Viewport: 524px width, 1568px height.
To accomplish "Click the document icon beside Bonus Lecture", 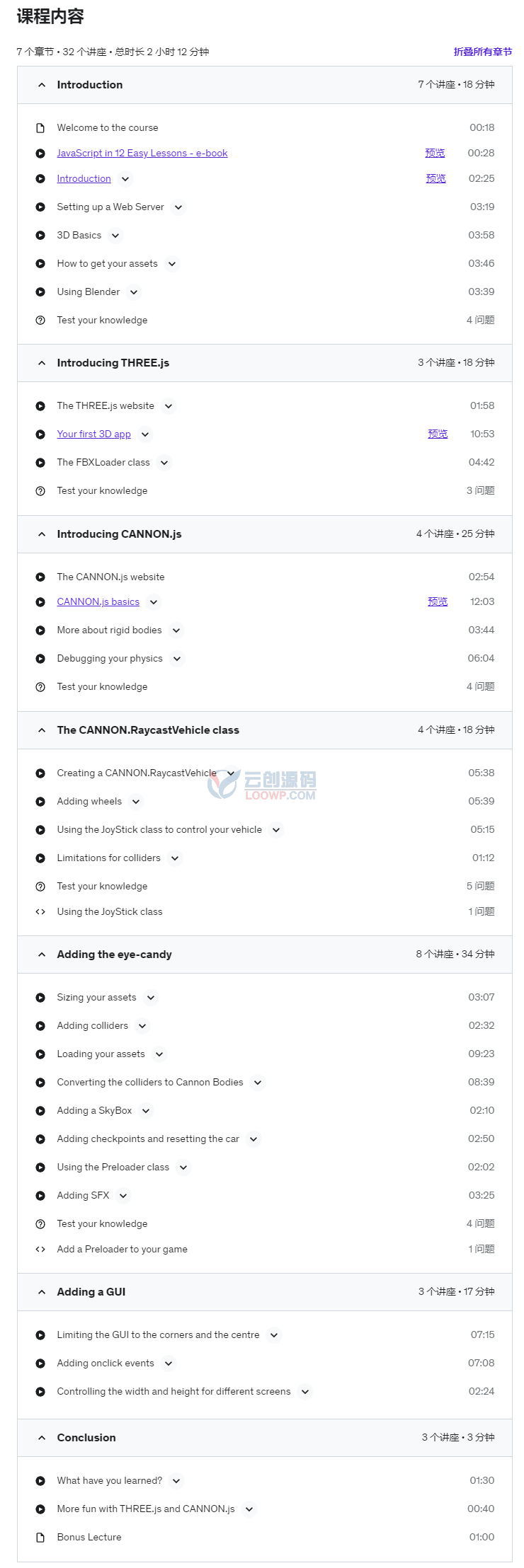I will 40,1538.
